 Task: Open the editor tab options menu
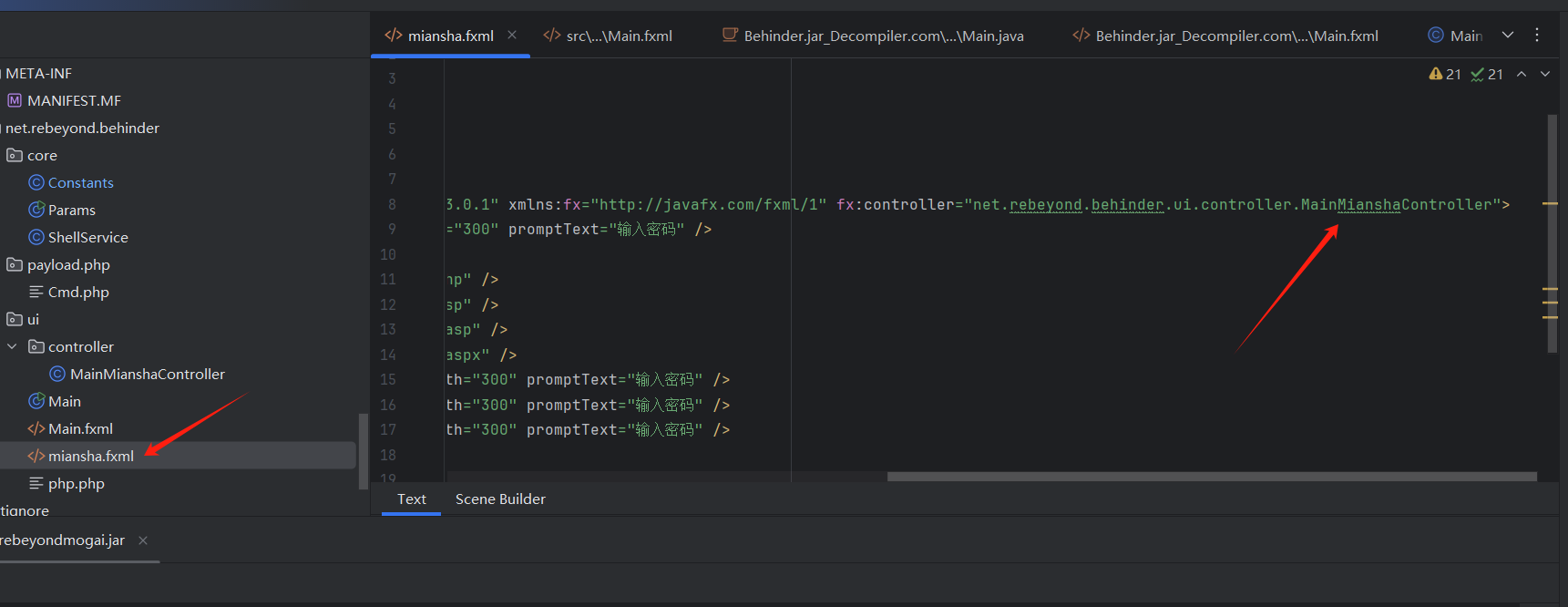pyautogui.click(x=1537, y=35)
